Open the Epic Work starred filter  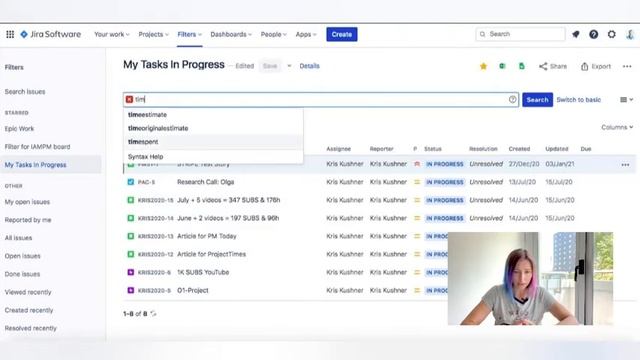tap(19, 129)
